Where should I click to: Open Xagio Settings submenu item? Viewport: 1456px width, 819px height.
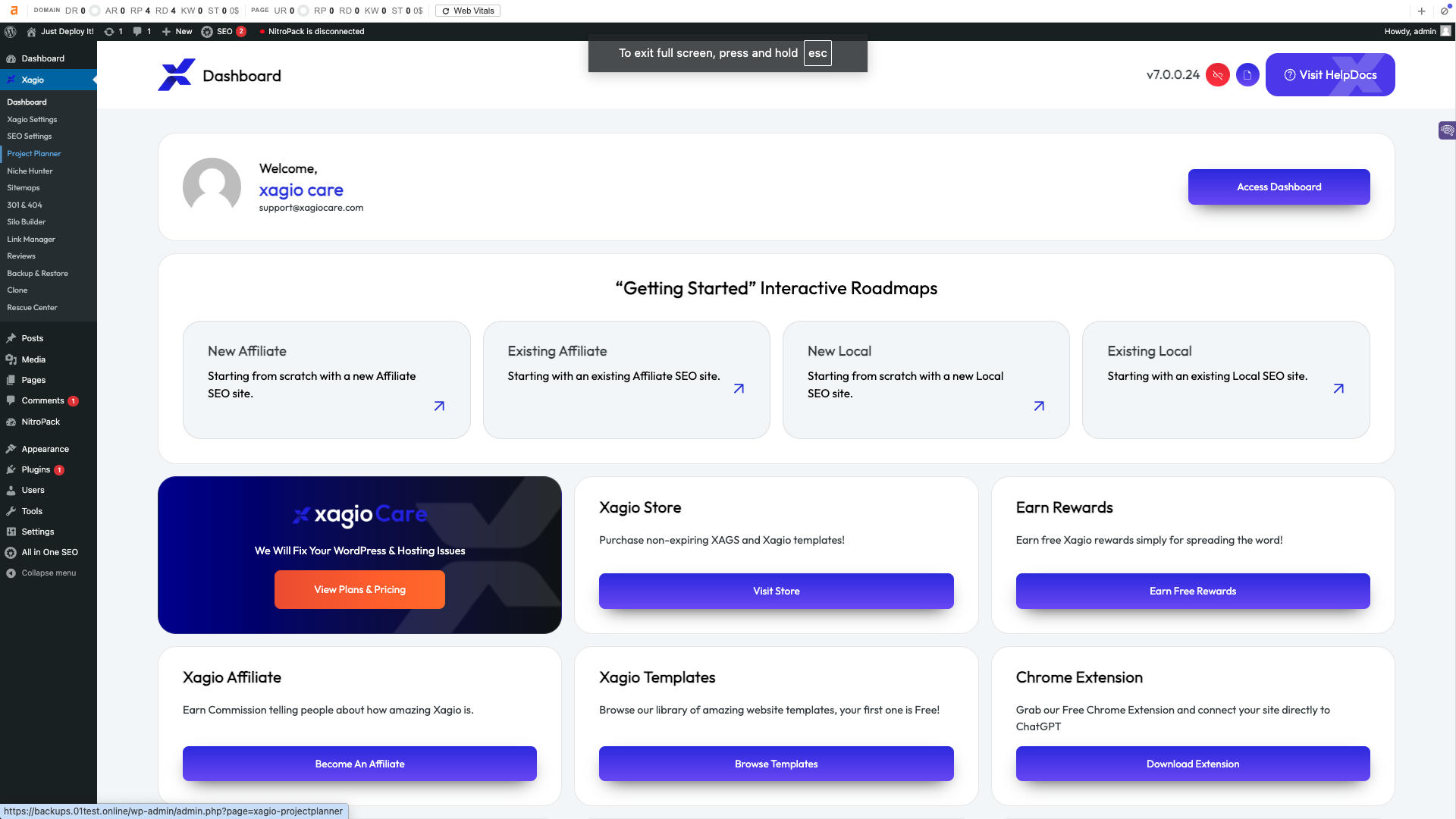pyautogui.click(x=32, y=119)
